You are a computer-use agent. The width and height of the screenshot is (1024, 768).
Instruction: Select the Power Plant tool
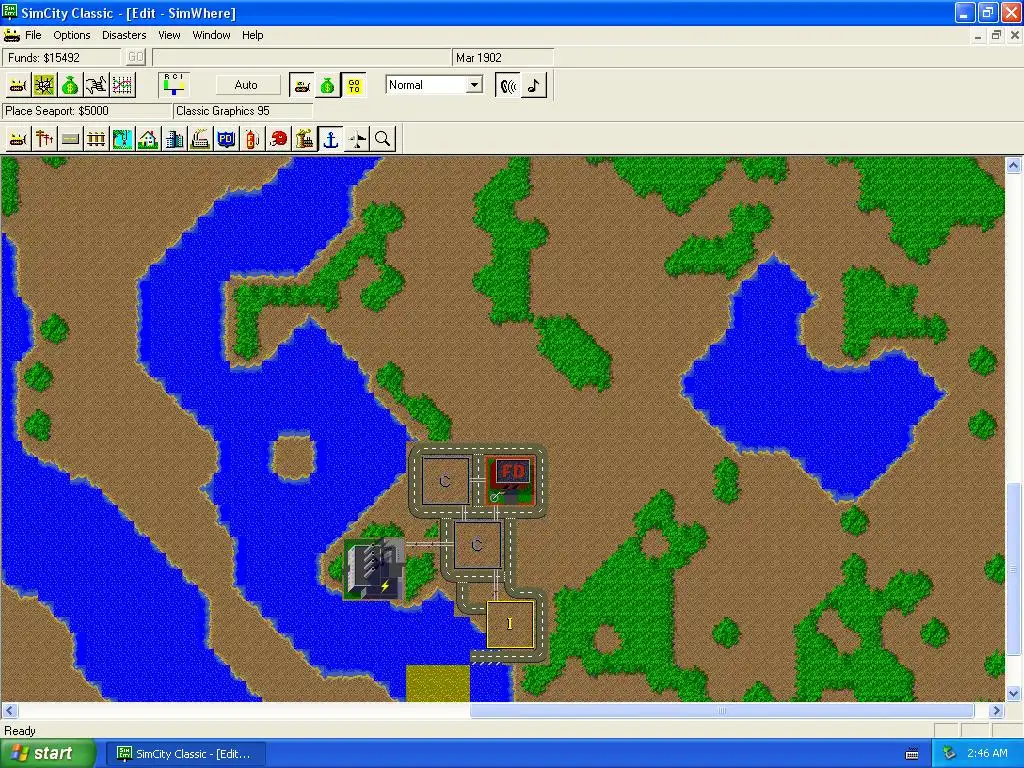[x=305, y=139]
